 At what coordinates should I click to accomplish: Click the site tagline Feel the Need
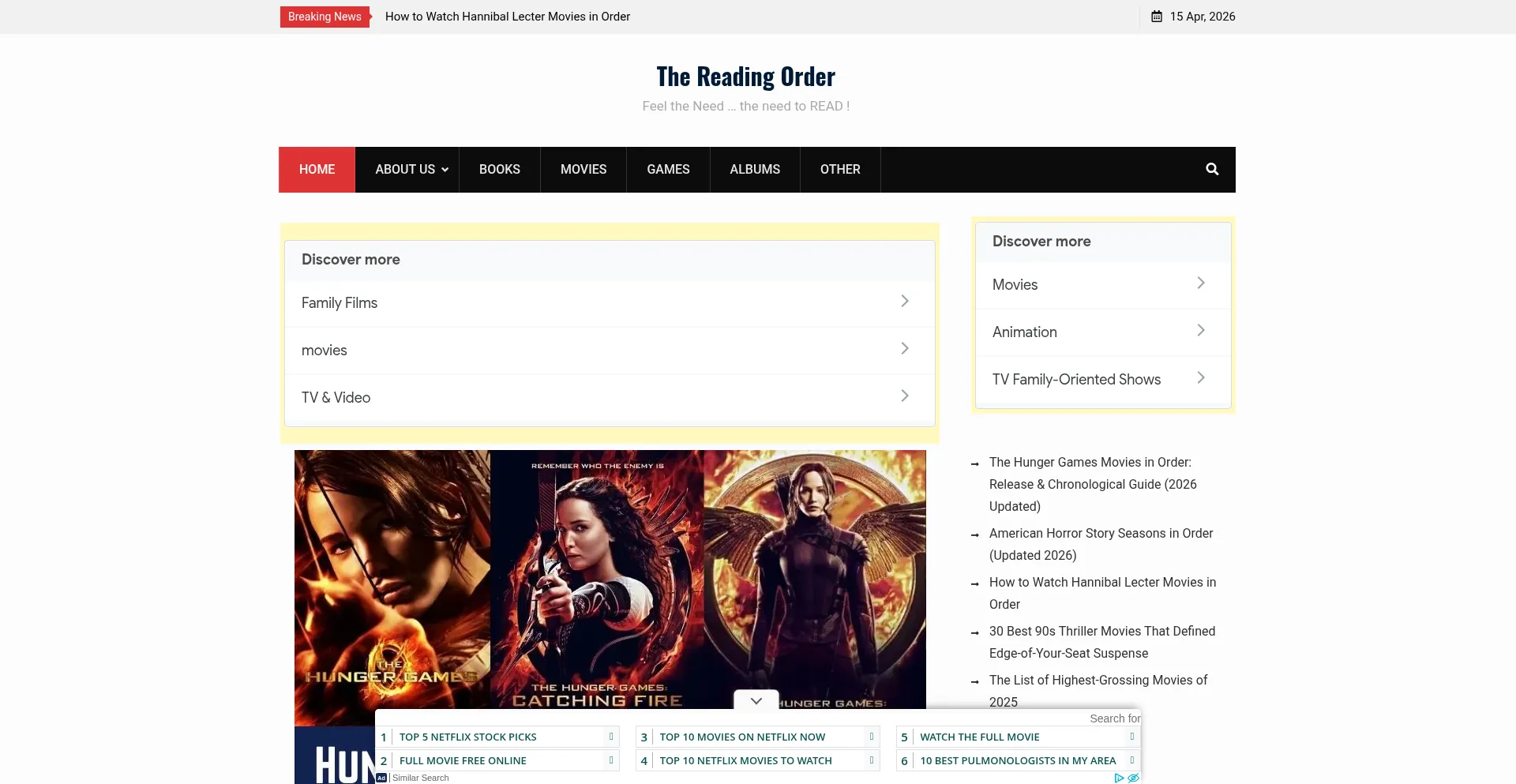click(x=745, y=106)
